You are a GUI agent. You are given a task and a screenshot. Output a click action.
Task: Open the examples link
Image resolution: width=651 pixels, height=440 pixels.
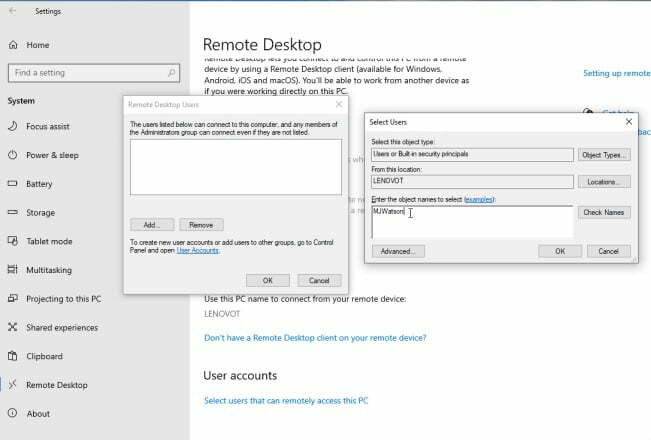[x=479, y=199]
